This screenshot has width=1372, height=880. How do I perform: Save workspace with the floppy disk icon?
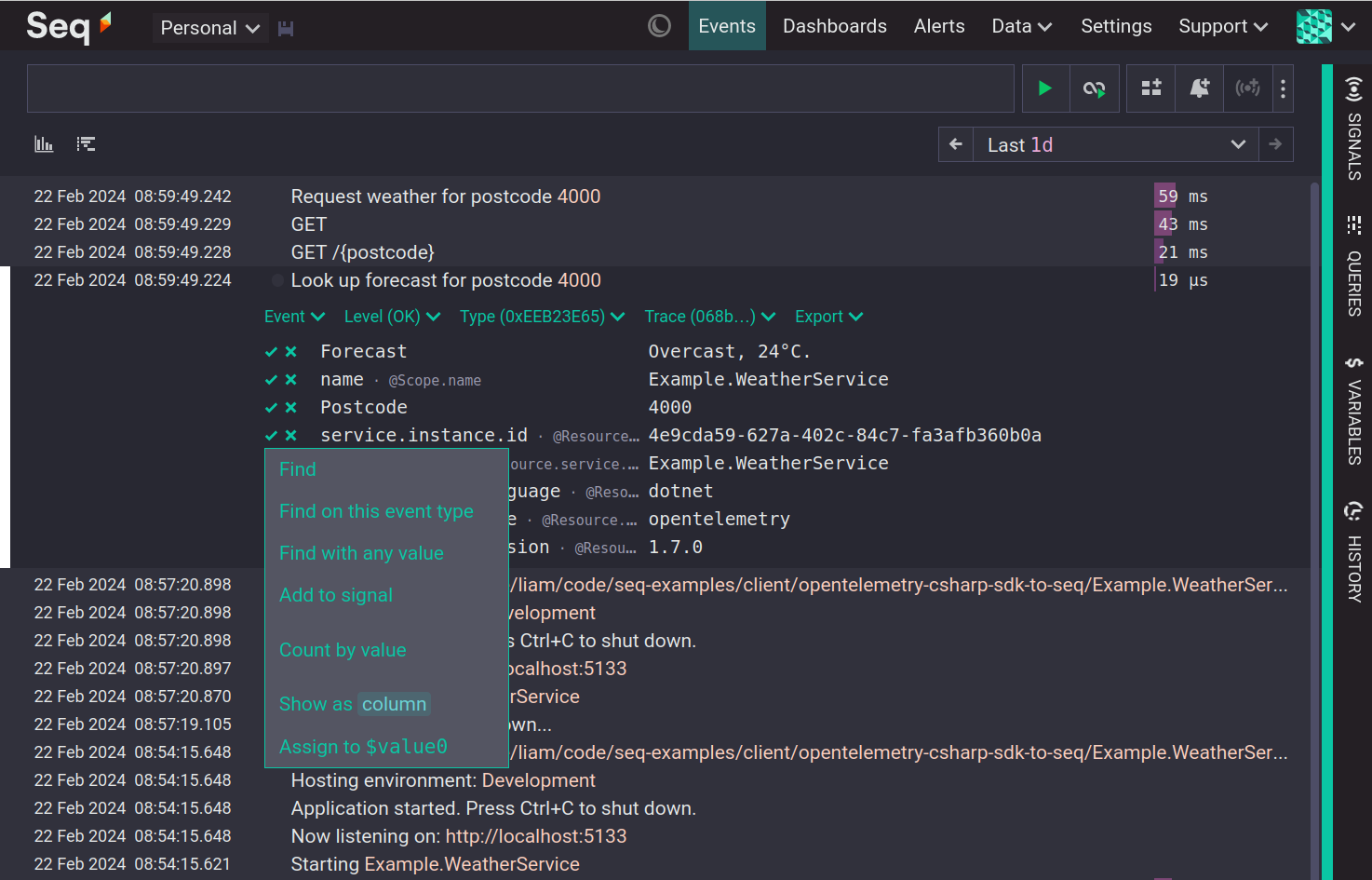286,28
